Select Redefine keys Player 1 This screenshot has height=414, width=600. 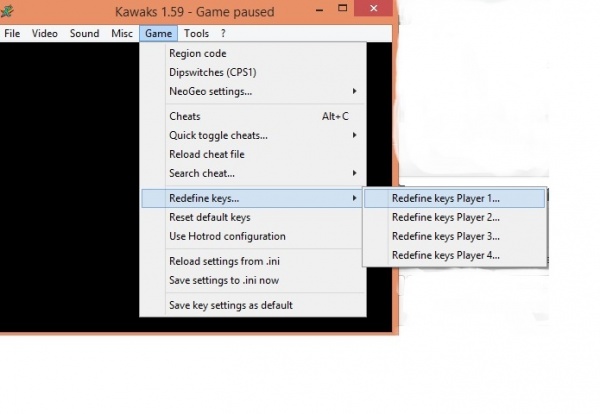455,199
